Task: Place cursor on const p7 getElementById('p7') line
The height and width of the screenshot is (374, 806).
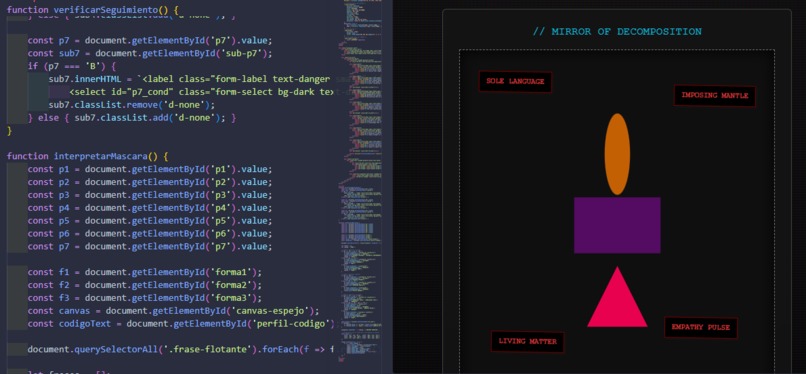Action: pyautogui.click(x=150, y=41)
